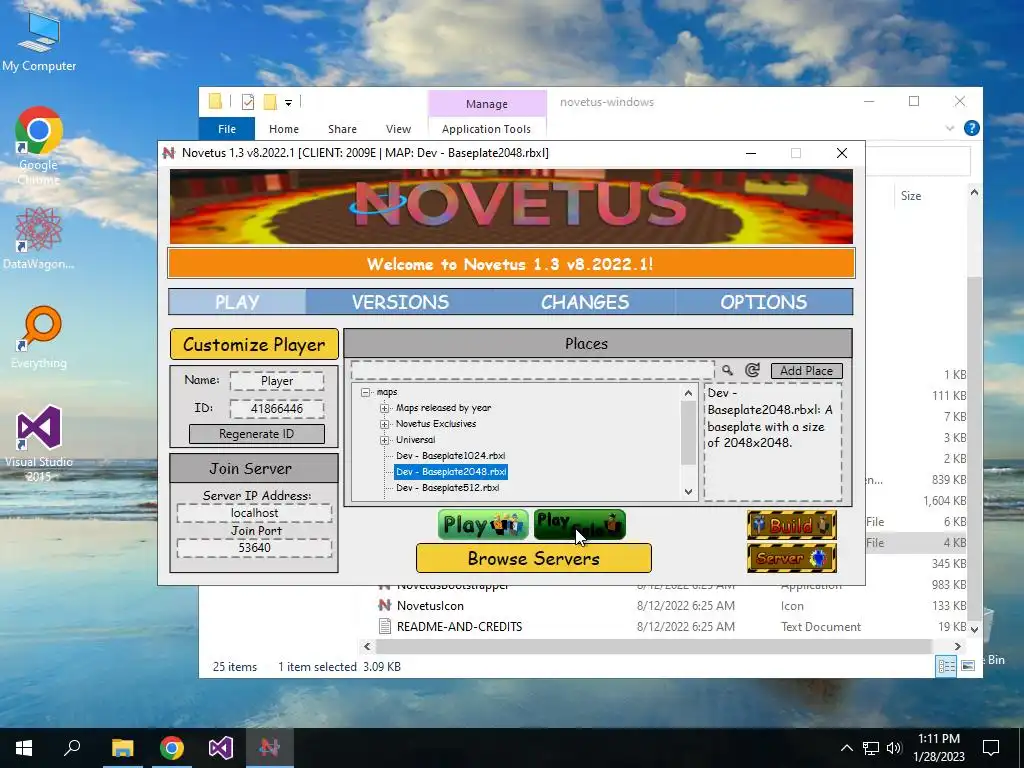Image resolution: width=1024 pixels, height=768 pixels.
Task: Open My Computer desktop icon
Action: tap(39, 40)
